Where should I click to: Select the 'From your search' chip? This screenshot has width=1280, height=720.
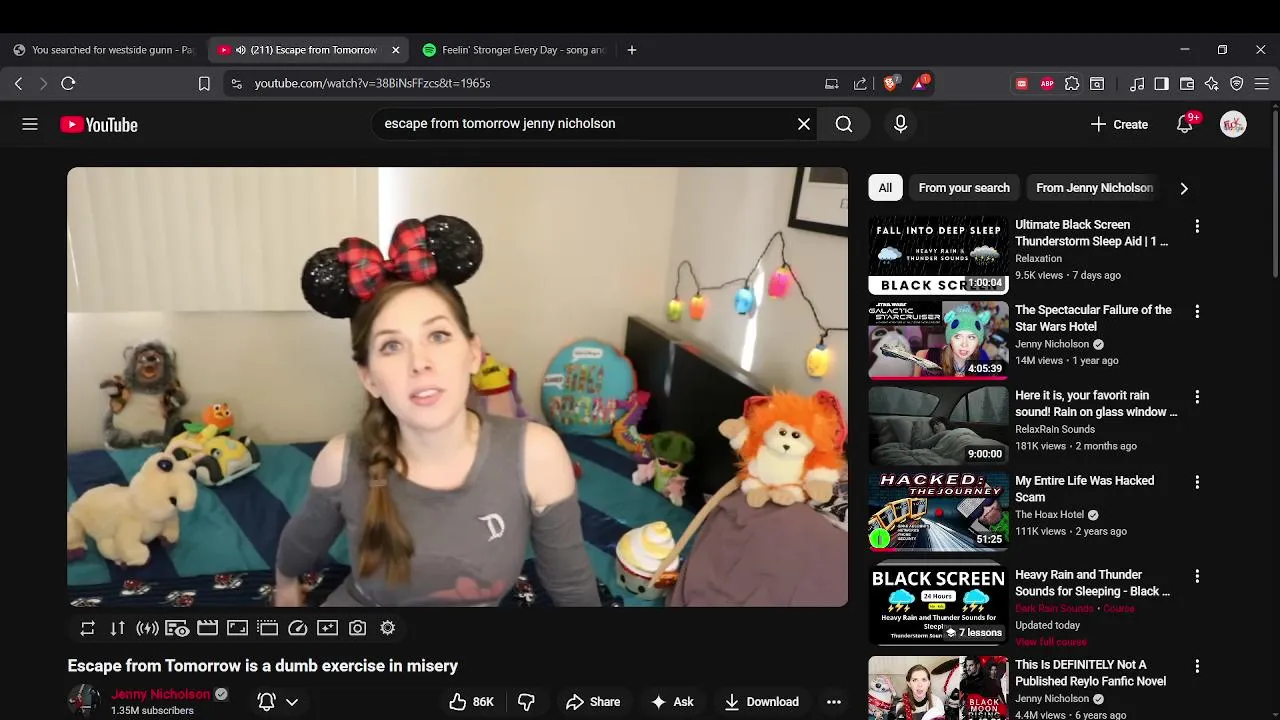[964, 188]
